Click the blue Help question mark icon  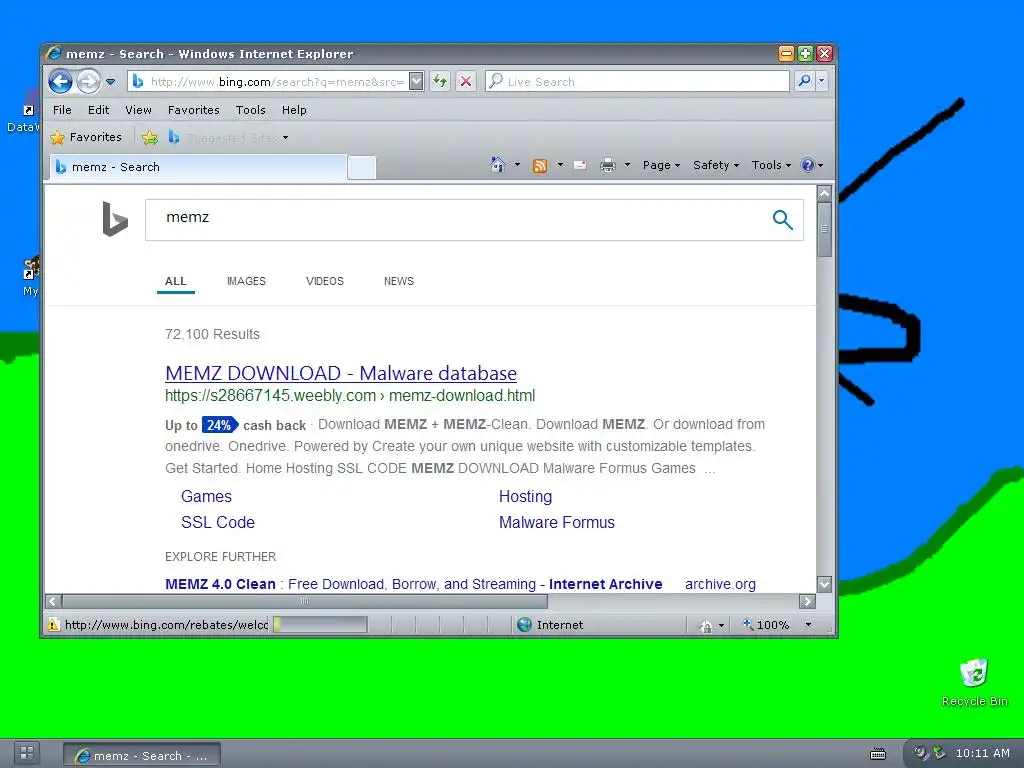808,165
